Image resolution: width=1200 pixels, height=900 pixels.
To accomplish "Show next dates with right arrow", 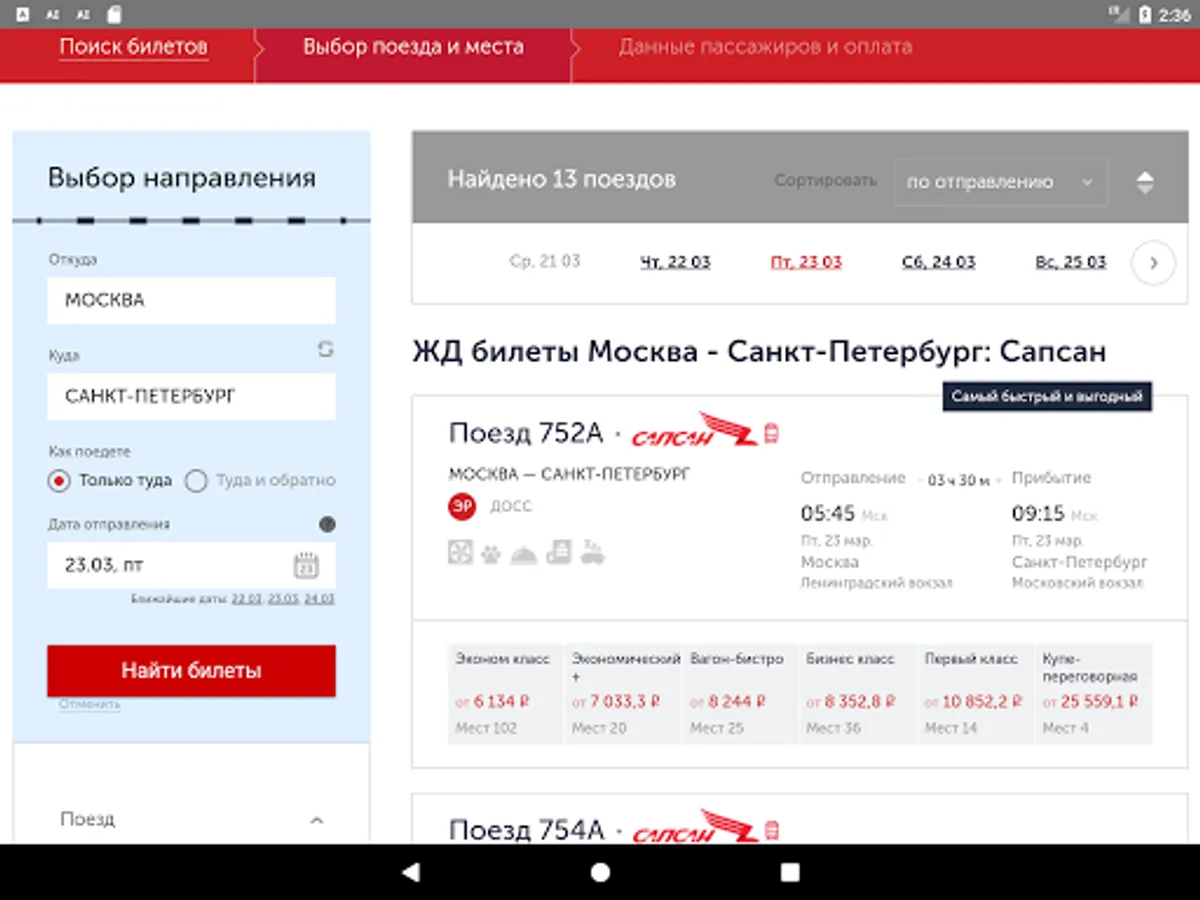I will coord(1153,263).
